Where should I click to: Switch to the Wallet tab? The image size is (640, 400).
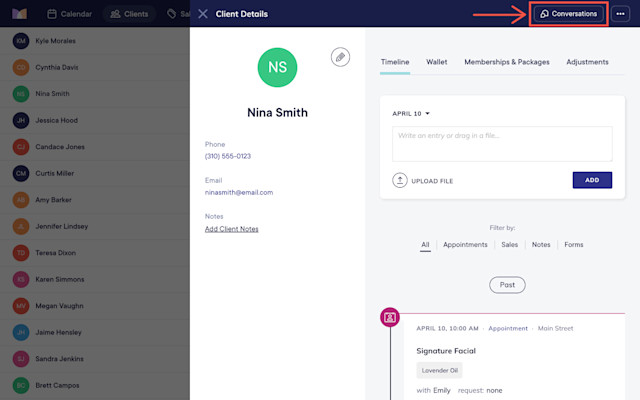[x=437, y=62]
